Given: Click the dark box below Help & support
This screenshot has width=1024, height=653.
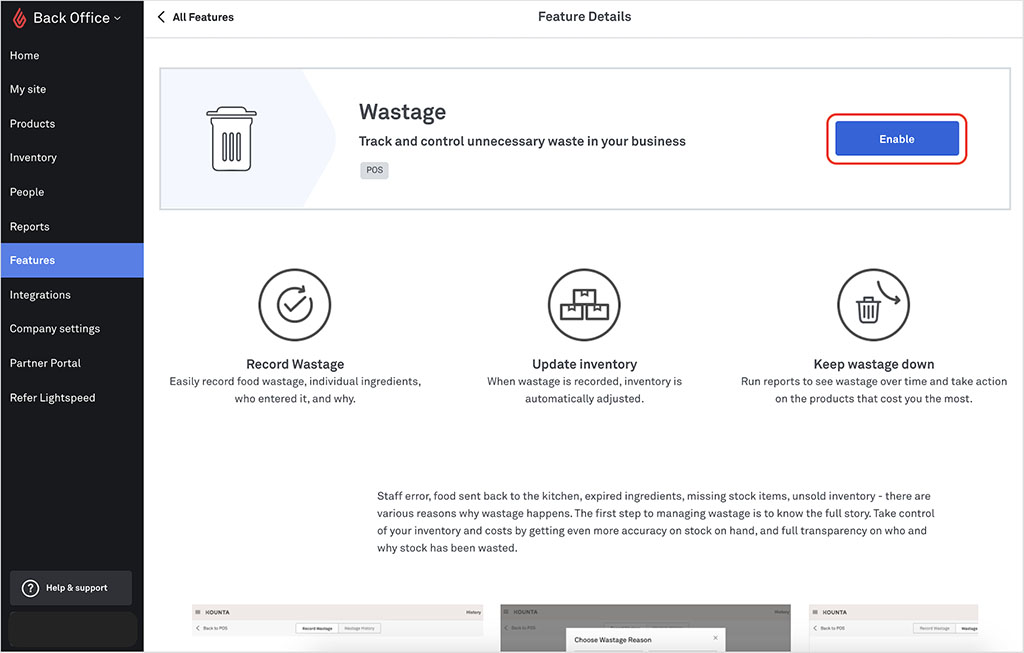Looking at the screenshot, I should (x=73, y=629).
